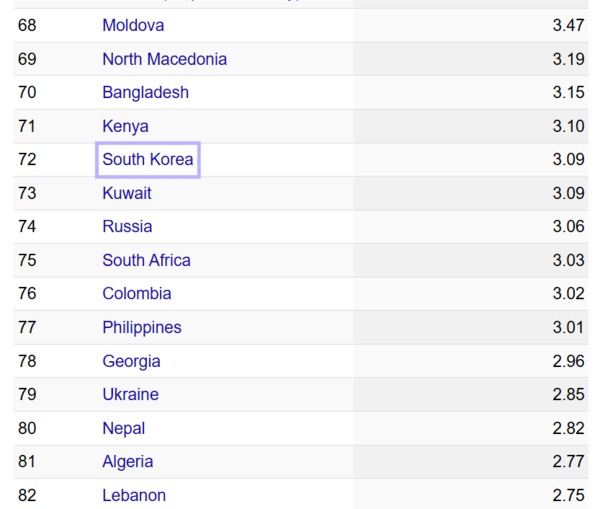Visit the Algeria link
Viewport: 600px width, 509px height.
click(x=128, y=462)
